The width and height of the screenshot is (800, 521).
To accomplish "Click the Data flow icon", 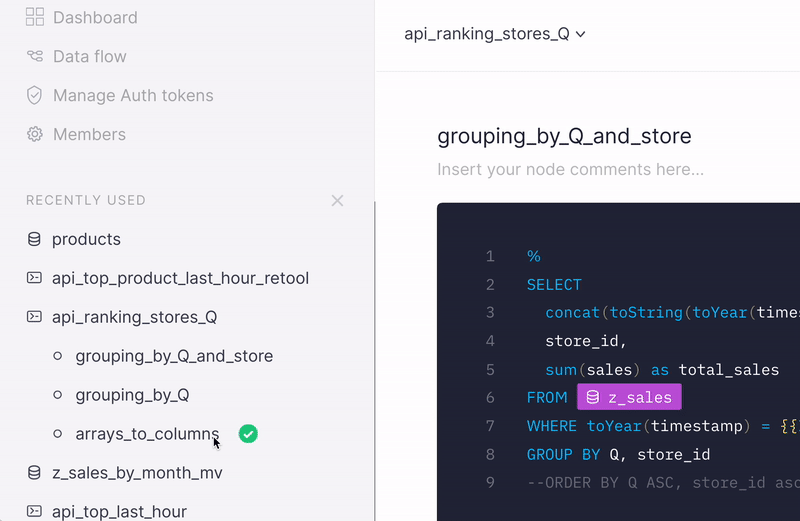I will tap(35, 56).
